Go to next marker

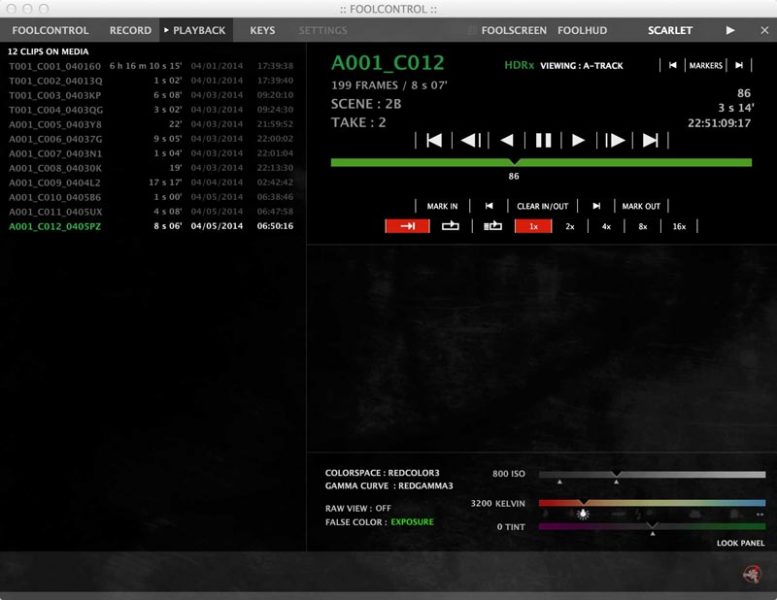(739, 65)
